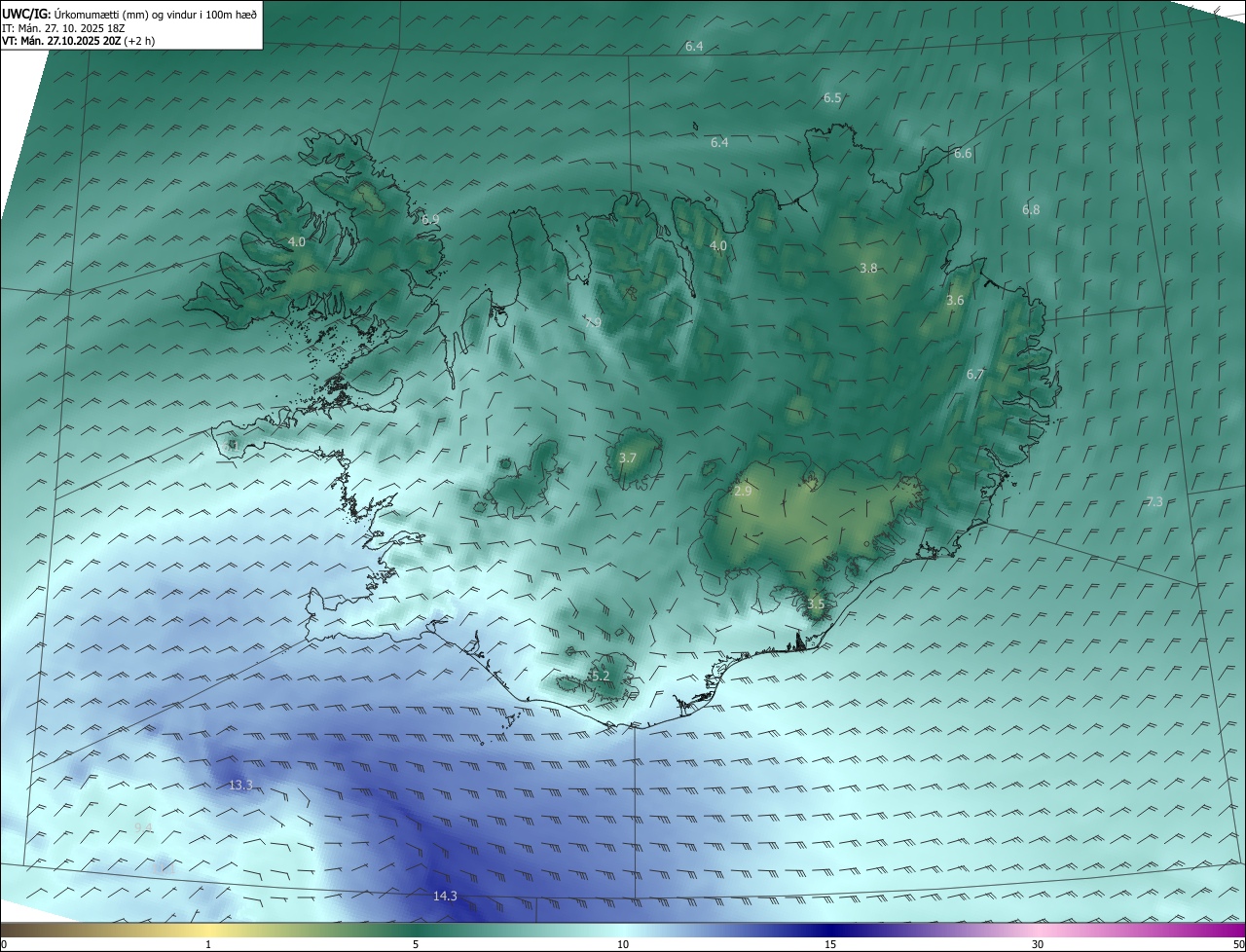
Task: Click the valid time "VT: Mán. 27.10.2025 20Z (+2 h)"
Action: 78,41
